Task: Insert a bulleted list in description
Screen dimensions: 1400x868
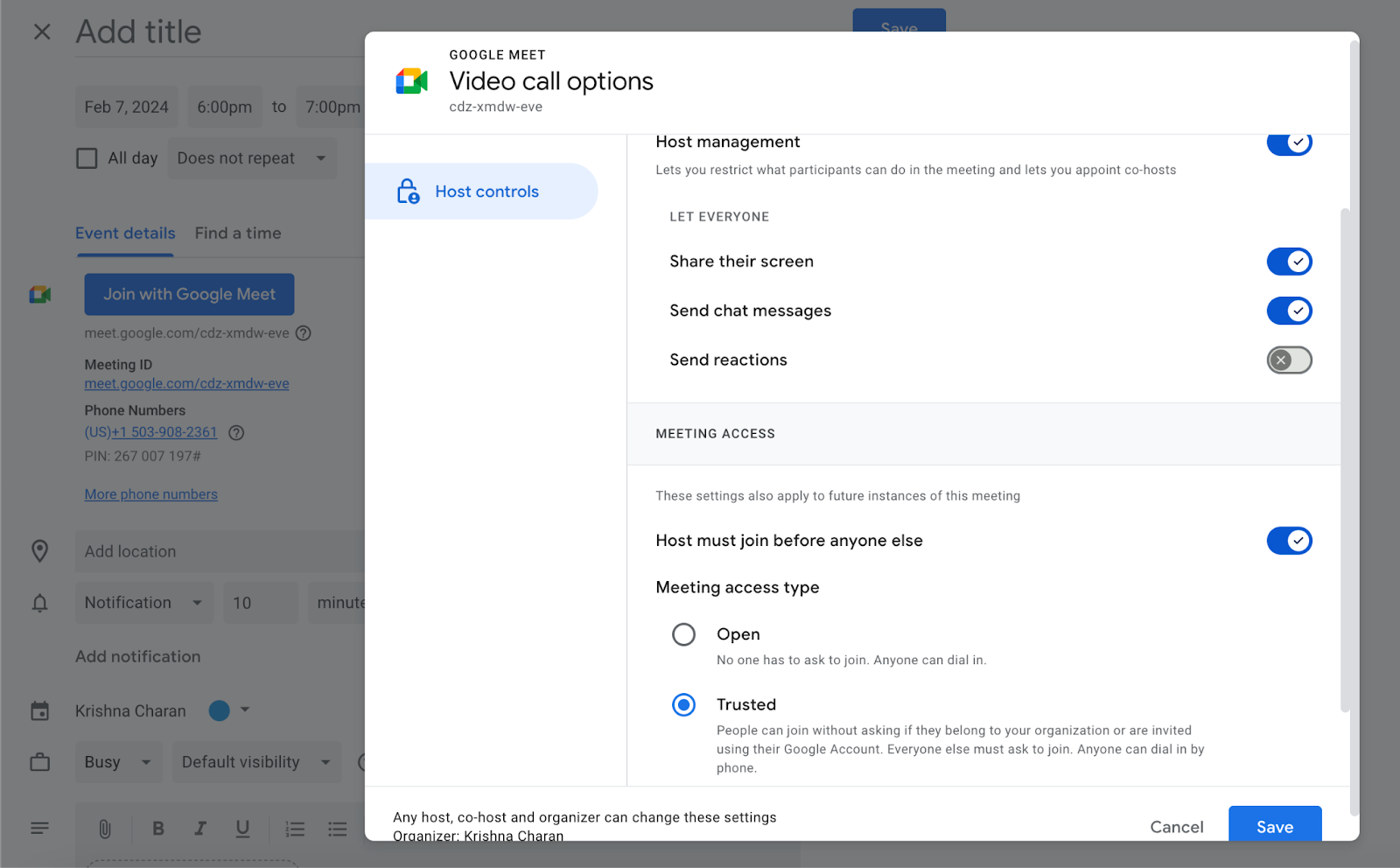Action: pyautogui.click(x=338, y=829)
